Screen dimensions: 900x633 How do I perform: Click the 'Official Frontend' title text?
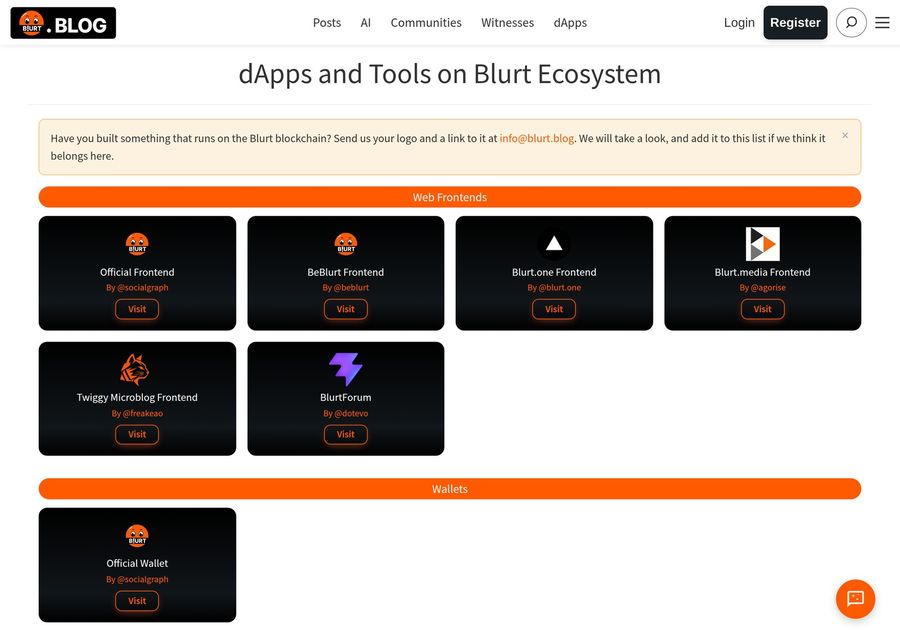point(137,272)
